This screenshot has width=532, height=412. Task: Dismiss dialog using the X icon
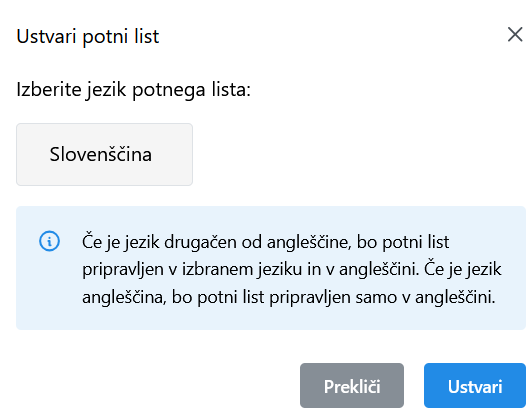pos(515,35)
